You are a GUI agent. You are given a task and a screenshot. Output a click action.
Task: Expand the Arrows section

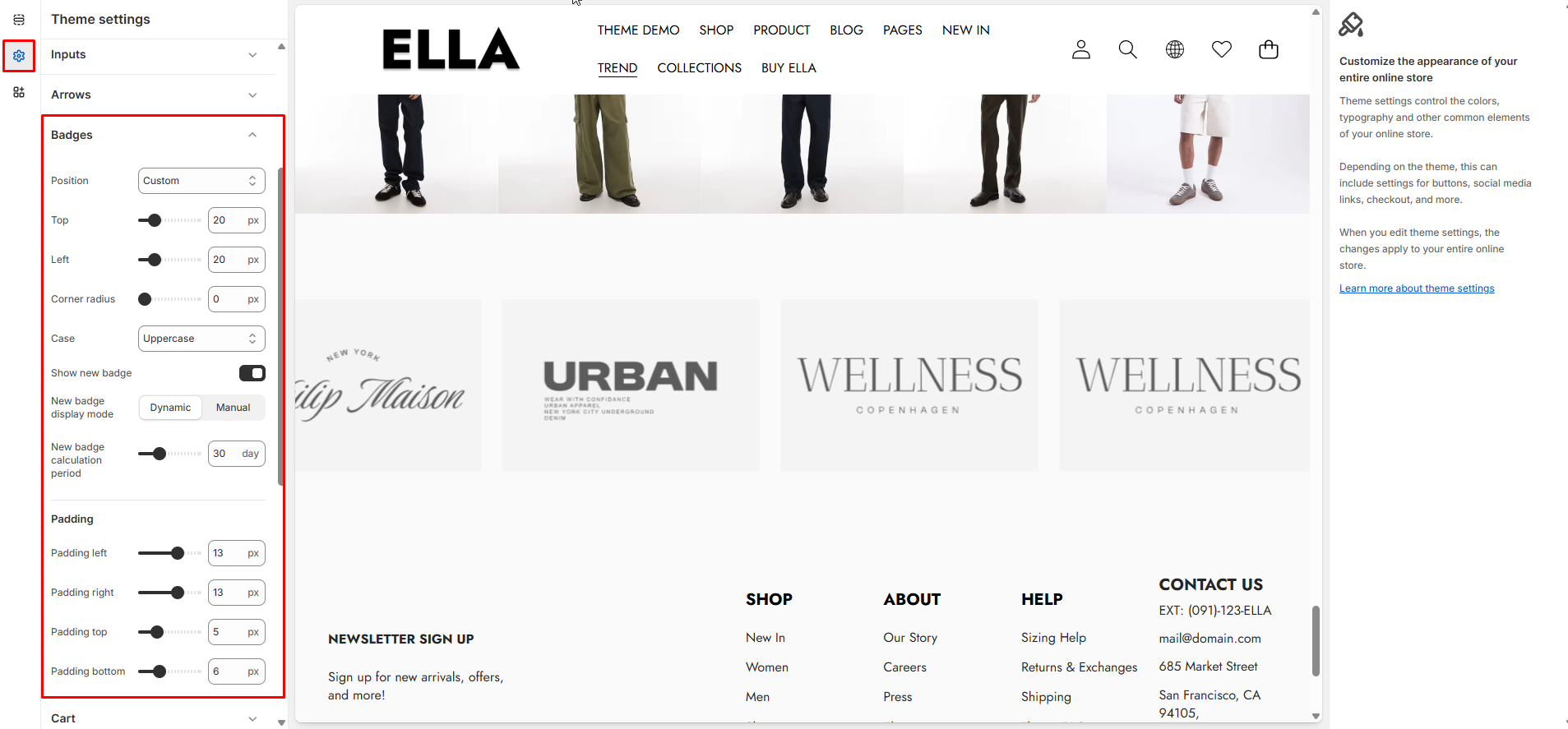point(158,95)
